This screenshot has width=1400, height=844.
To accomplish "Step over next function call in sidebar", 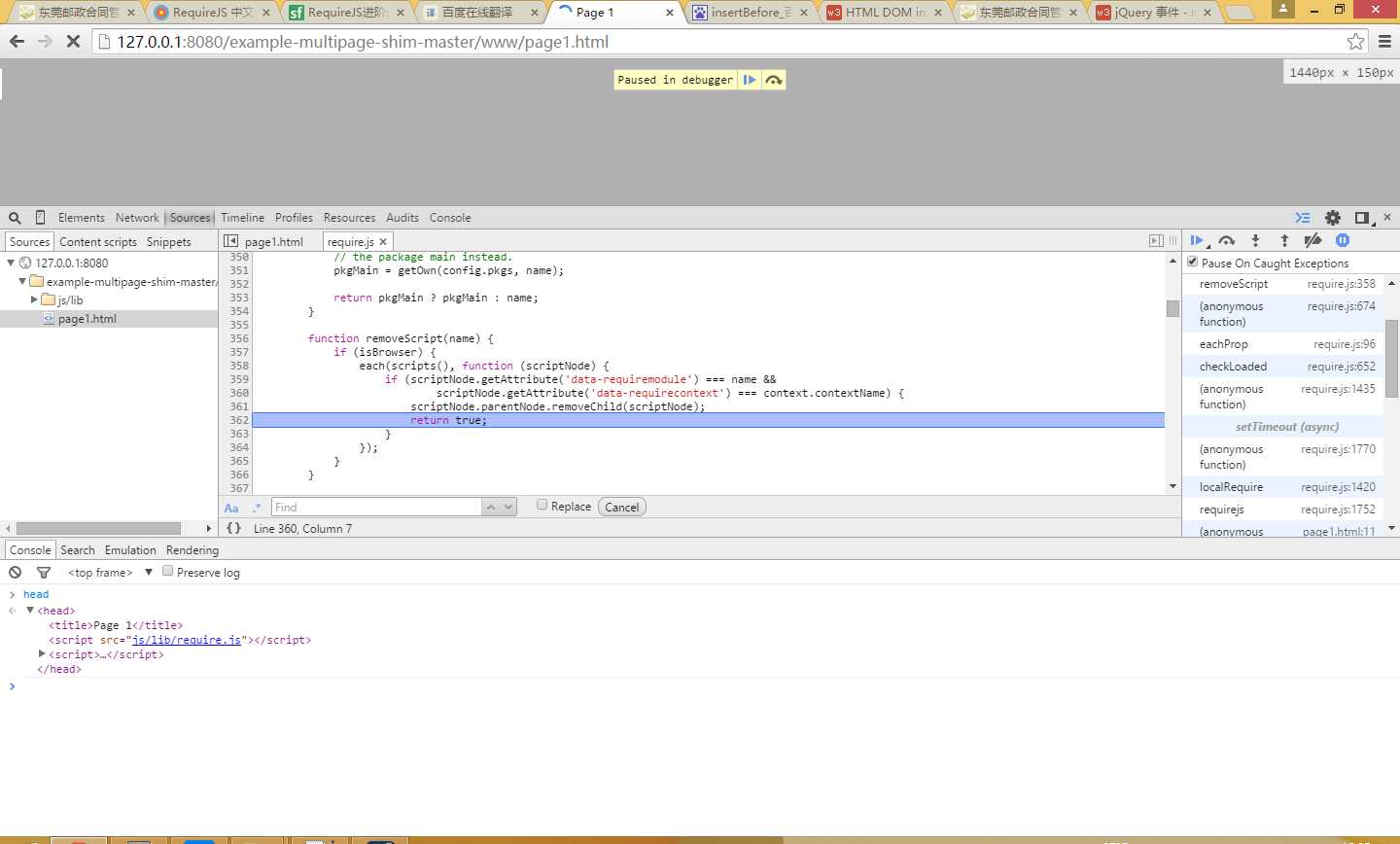I will pos(1227,240).
